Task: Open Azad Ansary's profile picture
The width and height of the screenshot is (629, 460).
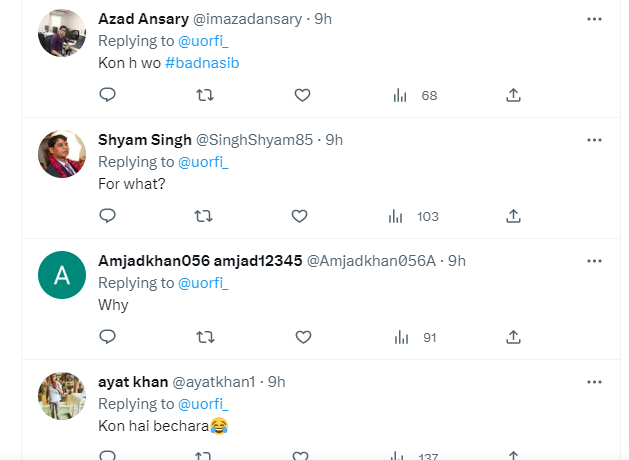Action: tap(61, 35)
